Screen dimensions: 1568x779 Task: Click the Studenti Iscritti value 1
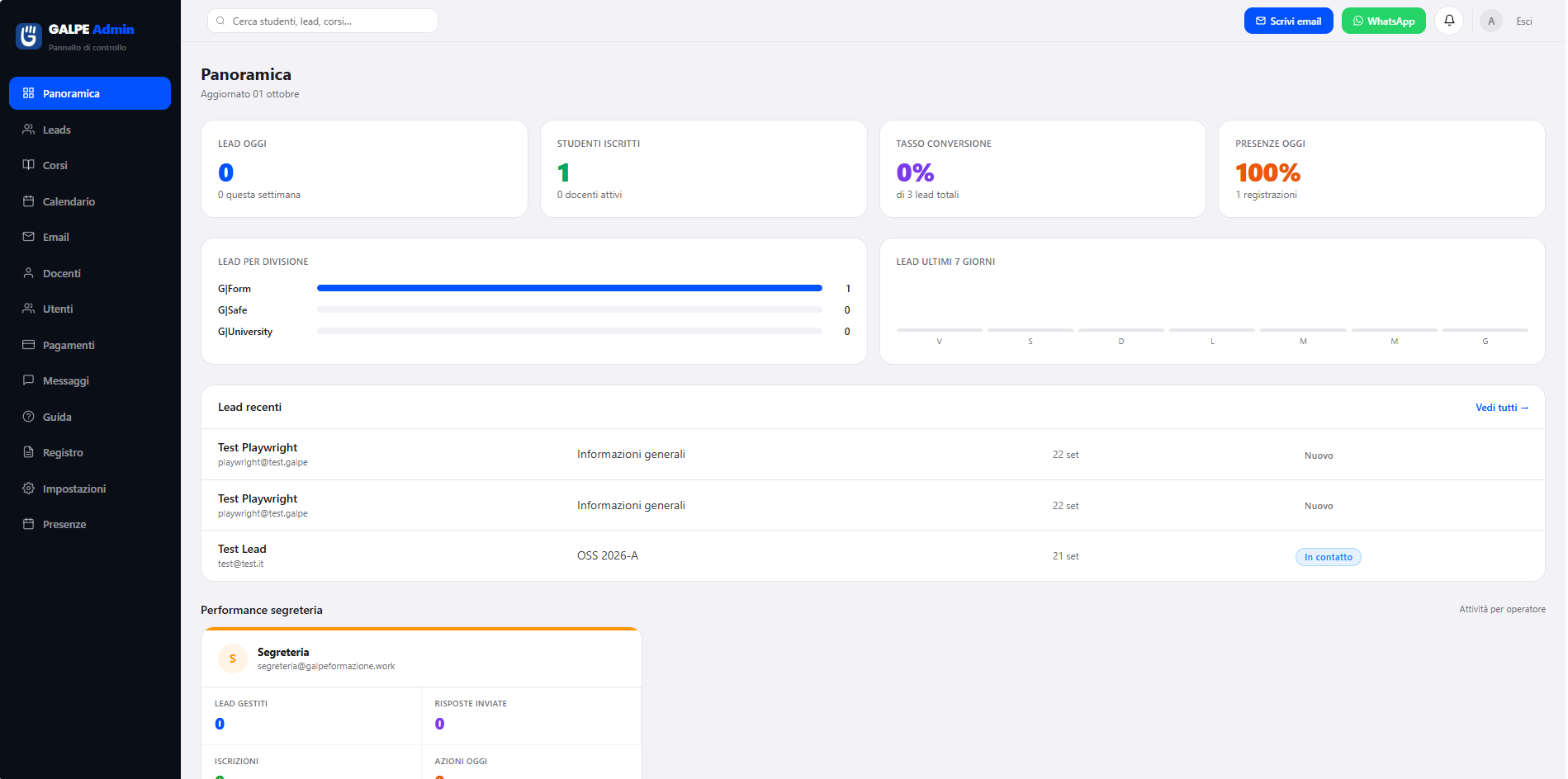point(563,172)
